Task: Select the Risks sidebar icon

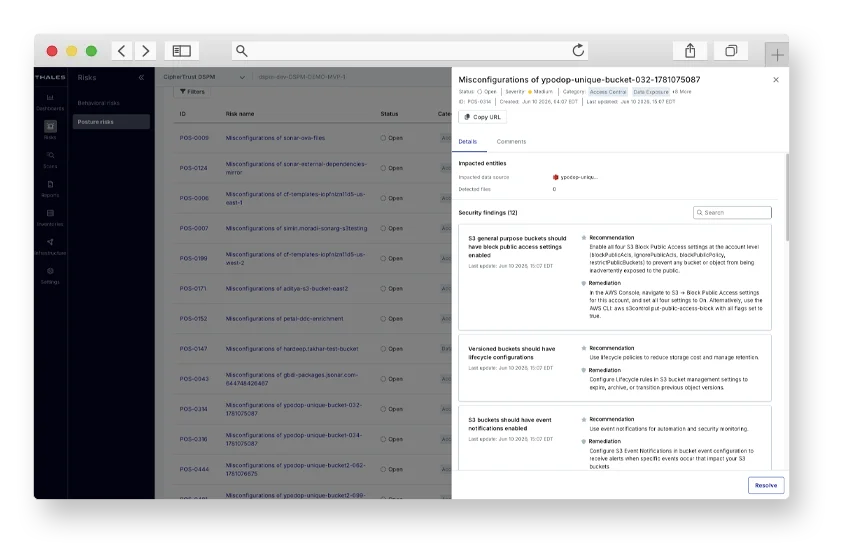Action: point(50,126)
